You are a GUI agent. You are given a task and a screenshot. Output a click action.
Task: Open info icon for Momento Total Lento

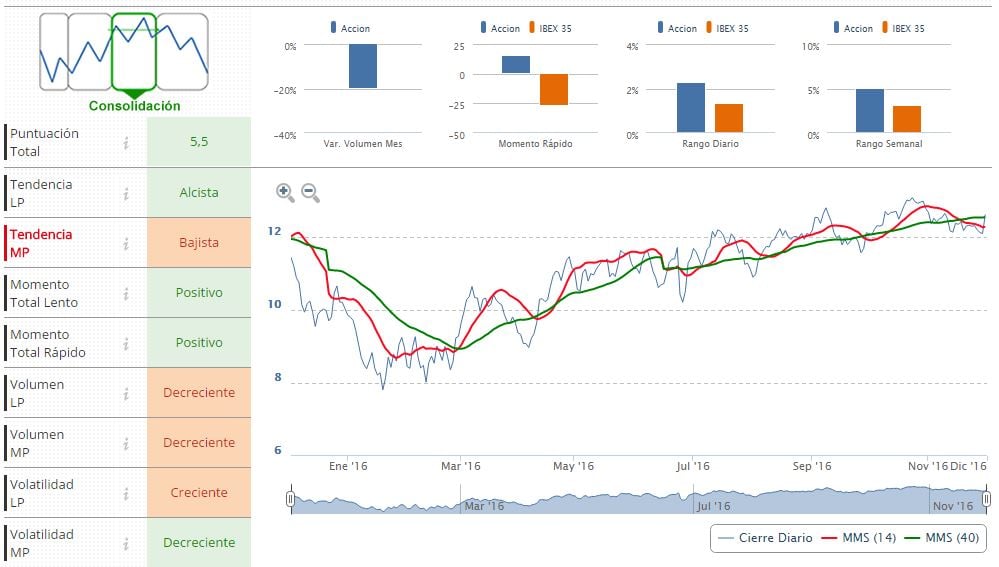pyautogui.click(x=126, y=293)
